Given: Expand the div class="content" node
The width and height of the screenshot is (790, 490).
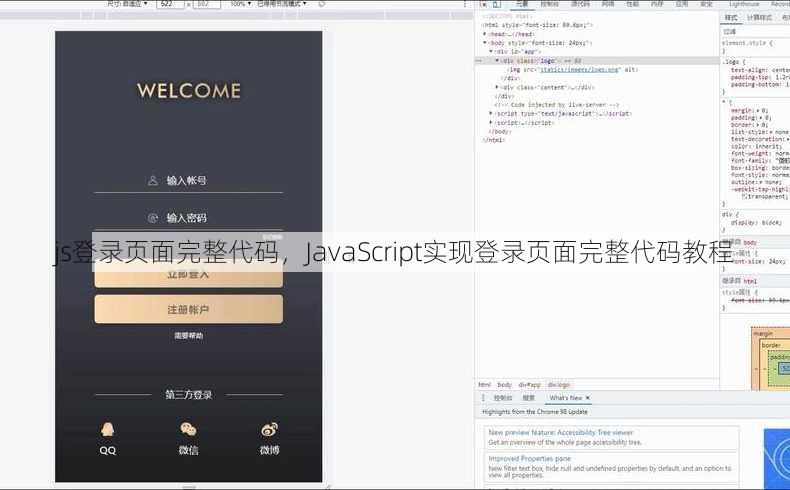Looking at the screenshot, I should [x=497, y=87].
